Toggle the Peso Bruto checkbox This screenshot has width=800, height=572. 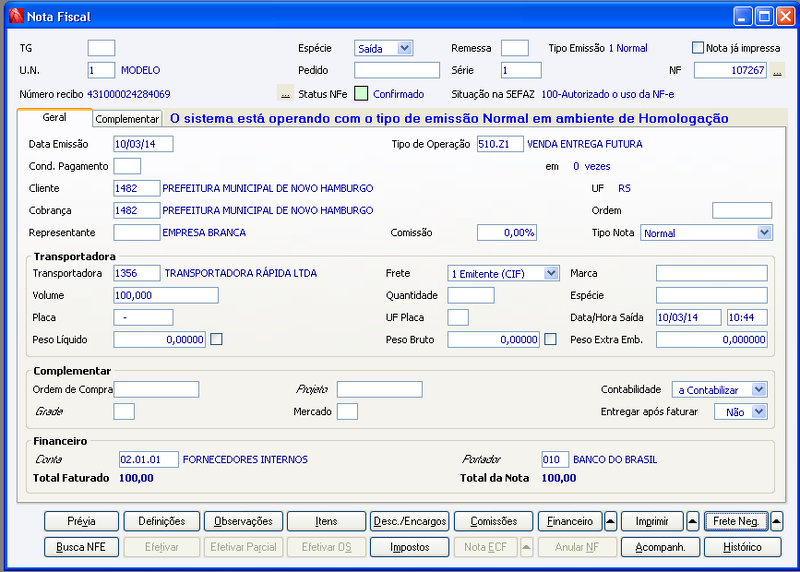[550, 339]
